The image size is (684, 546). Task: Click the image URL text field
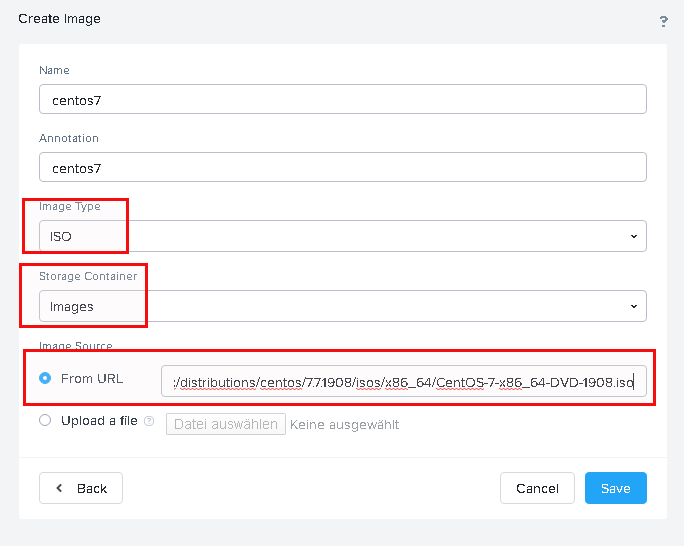404,382
